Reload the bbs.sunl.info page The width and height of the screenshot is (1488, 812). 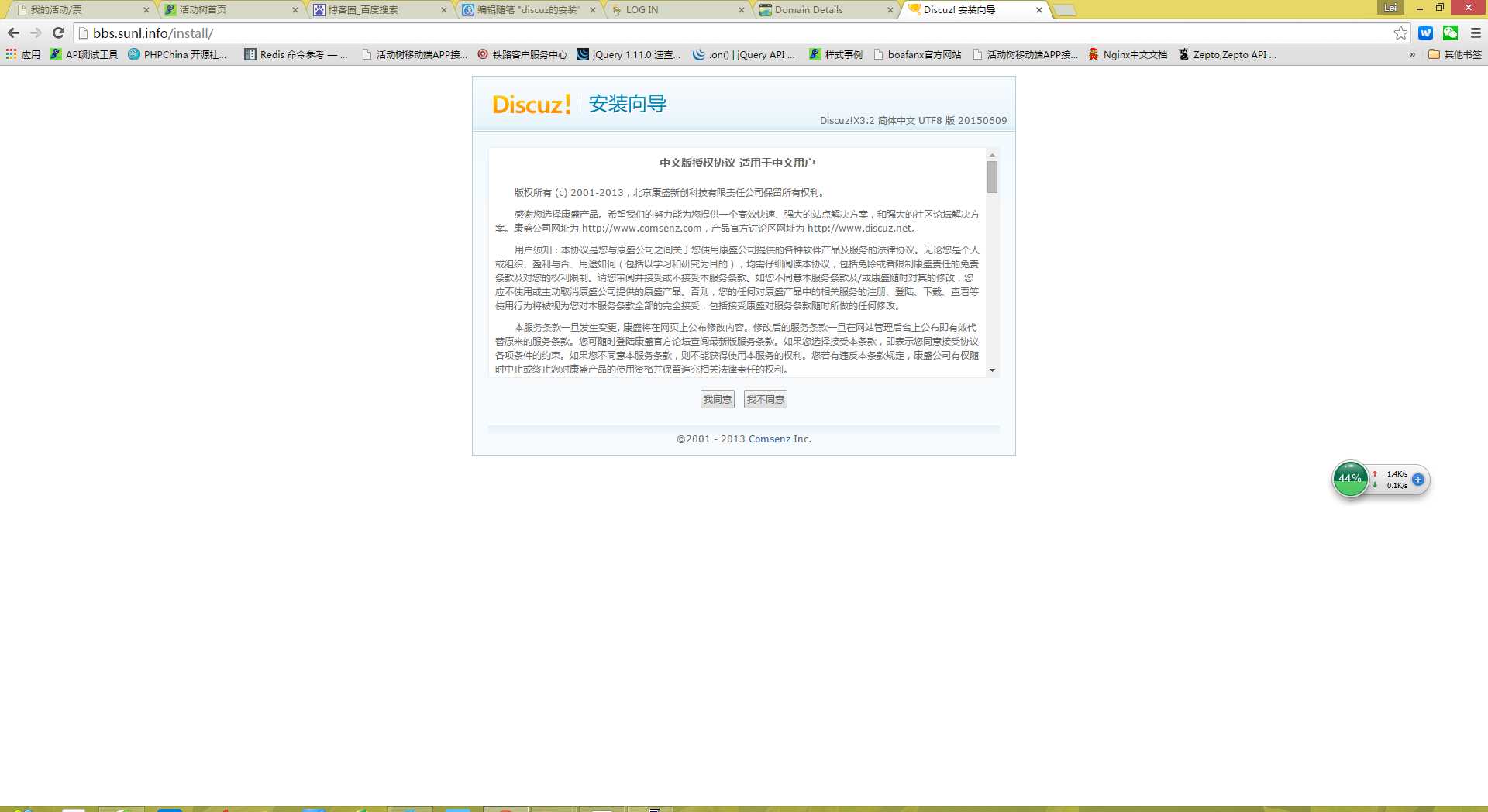click(58, 33)
